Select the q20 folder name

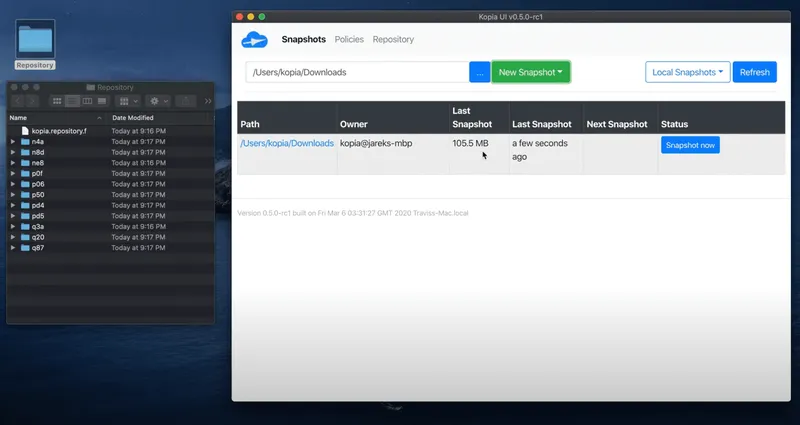pos(38,237)
